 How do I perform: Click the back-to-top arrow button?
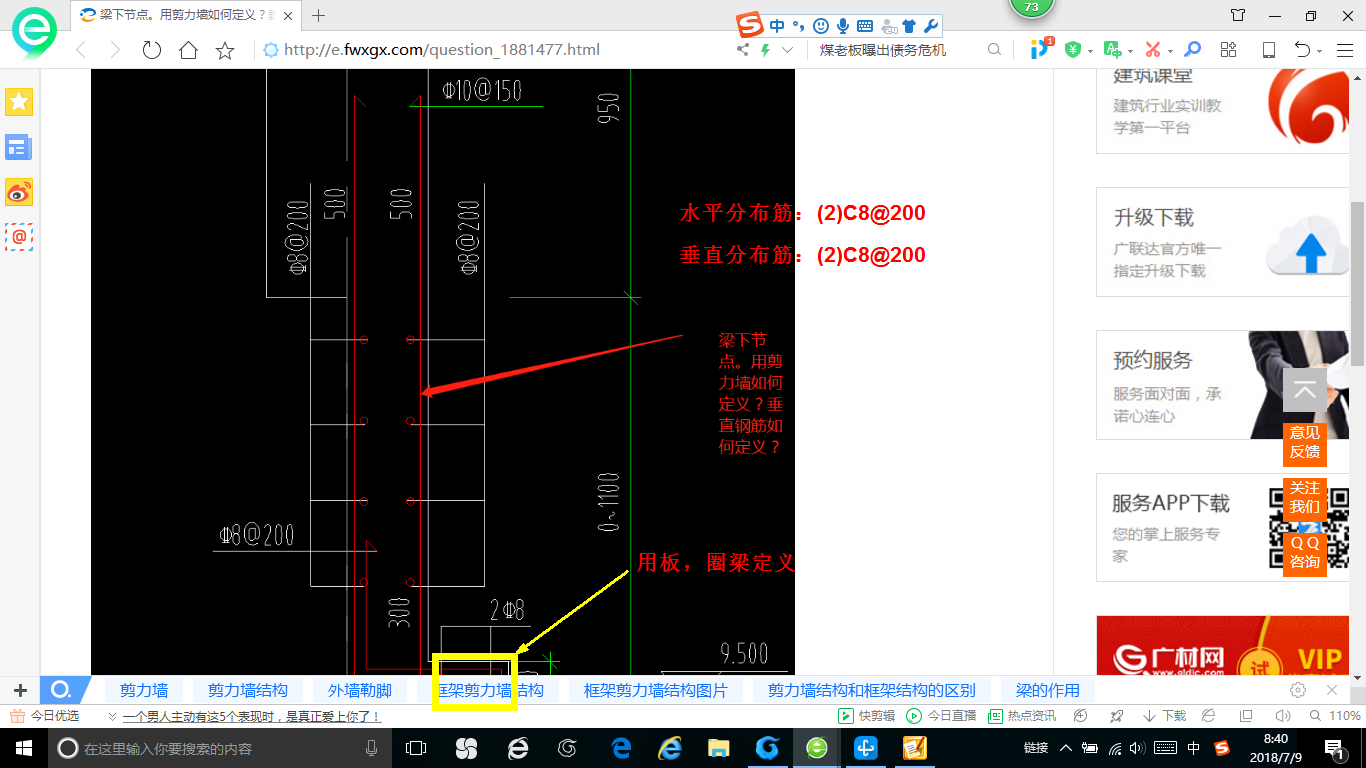[x=1304, y=391]
